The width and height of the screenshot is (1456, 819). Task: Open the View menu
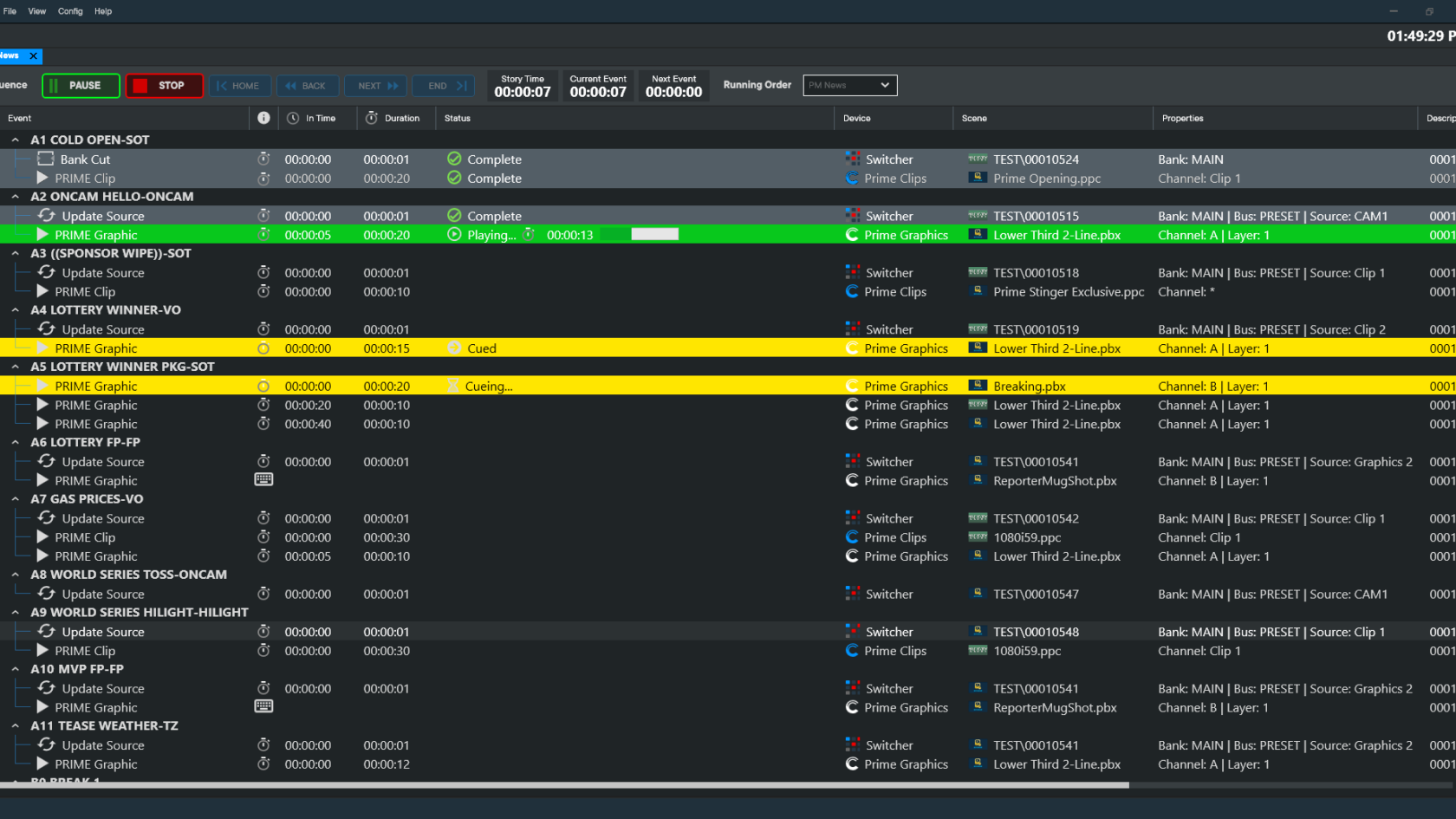pos(37,11)
